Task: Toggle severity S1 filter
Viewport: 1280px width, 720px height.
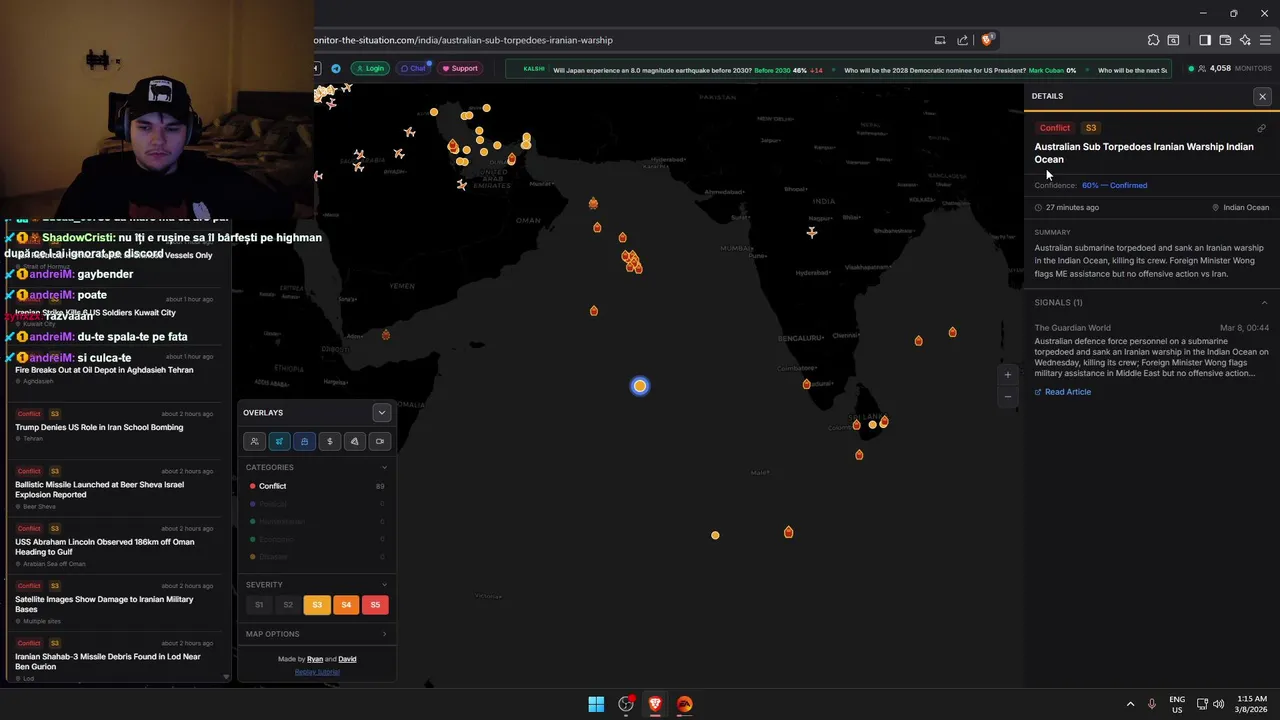Action: pos(259,605)
